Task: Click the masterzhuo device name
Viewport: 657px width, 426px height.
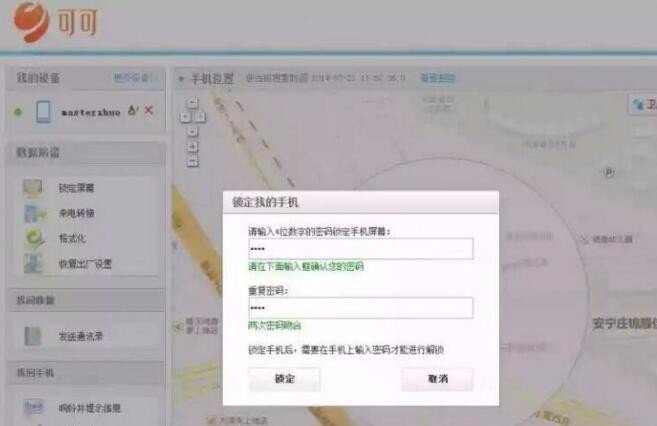Action: 91,112
